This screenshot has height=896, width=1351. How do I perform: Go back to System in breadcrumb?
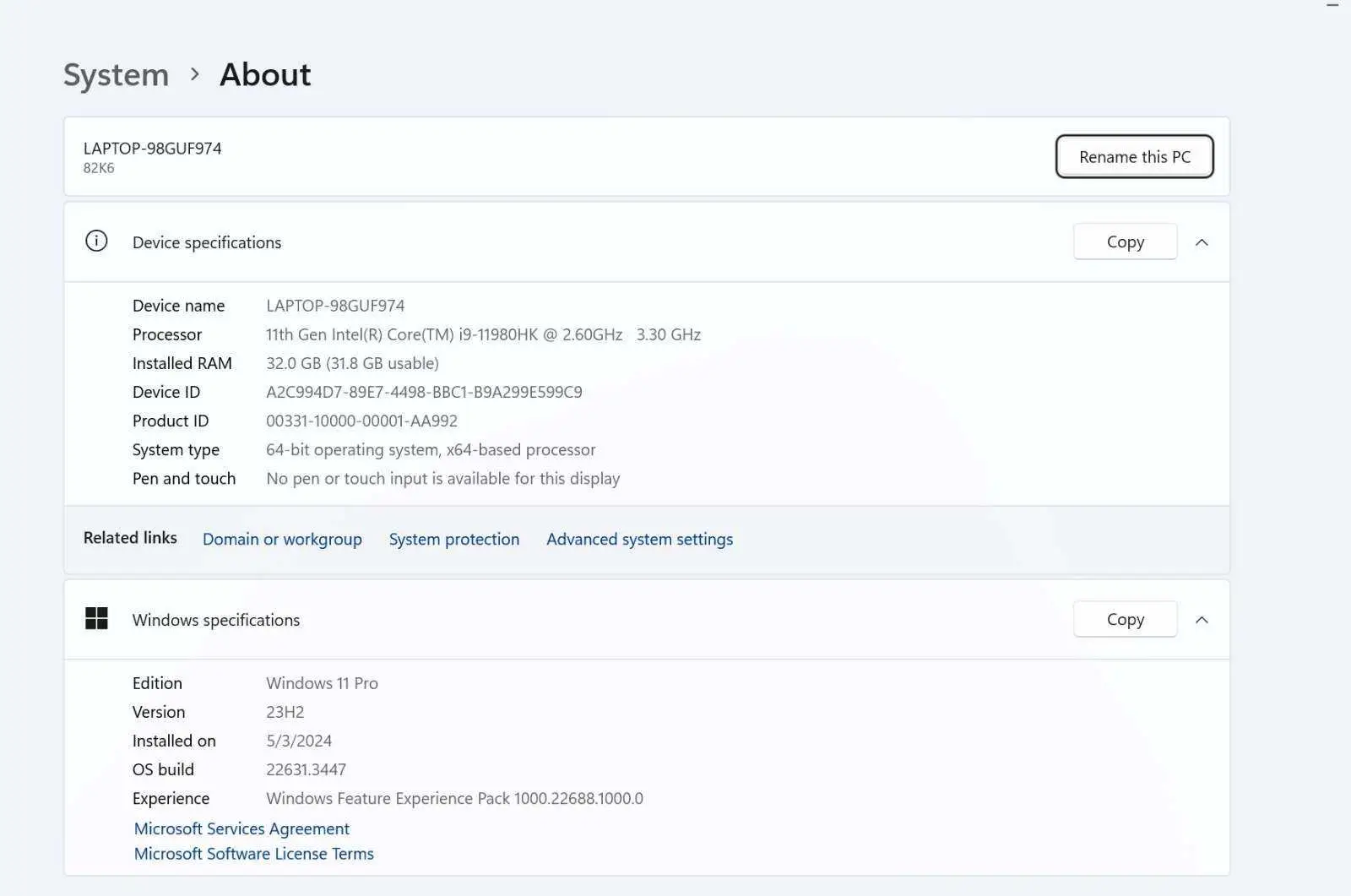[117, 75]
